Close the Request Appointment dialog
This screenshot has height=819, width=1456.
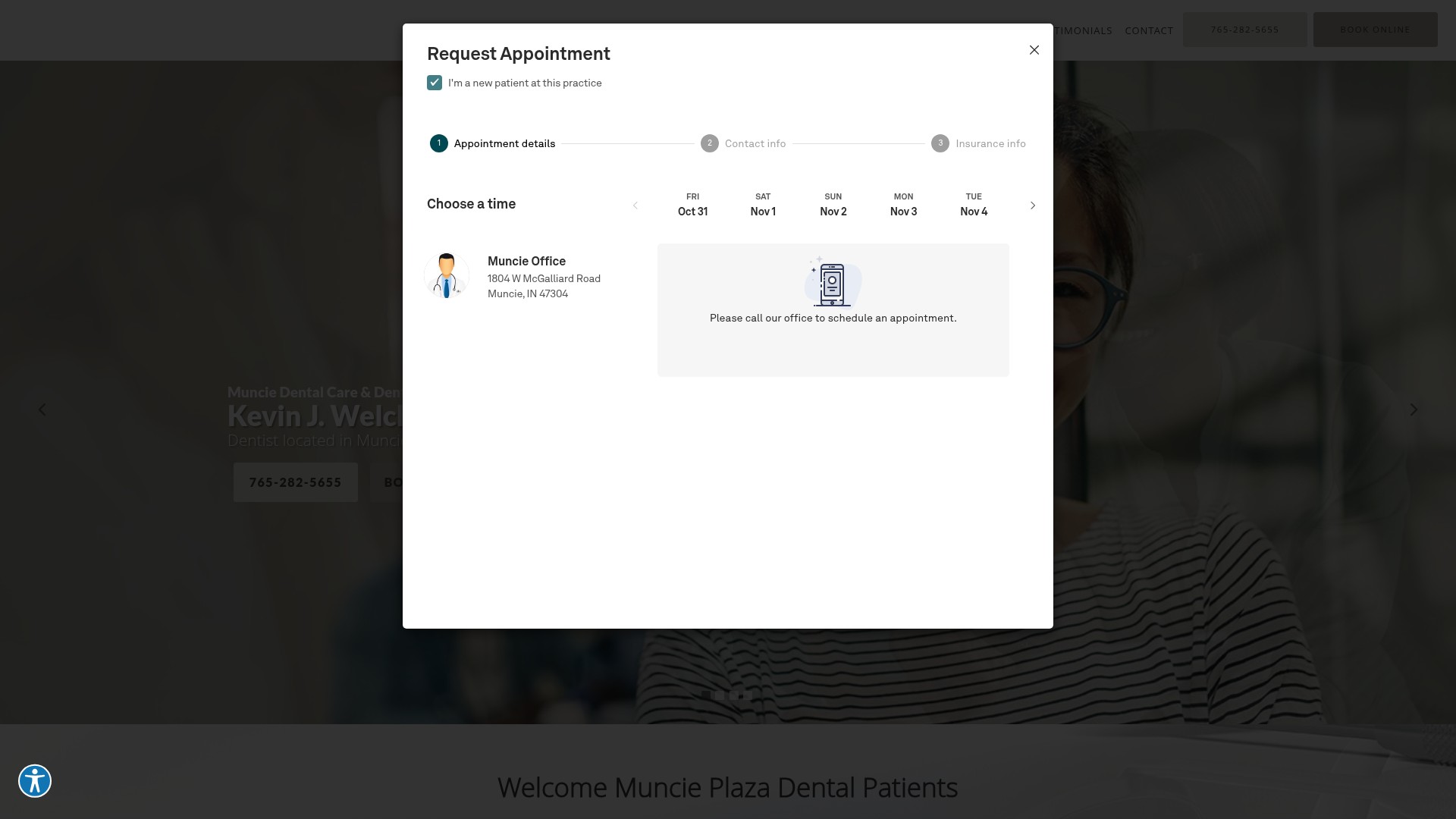point(1034,50)
